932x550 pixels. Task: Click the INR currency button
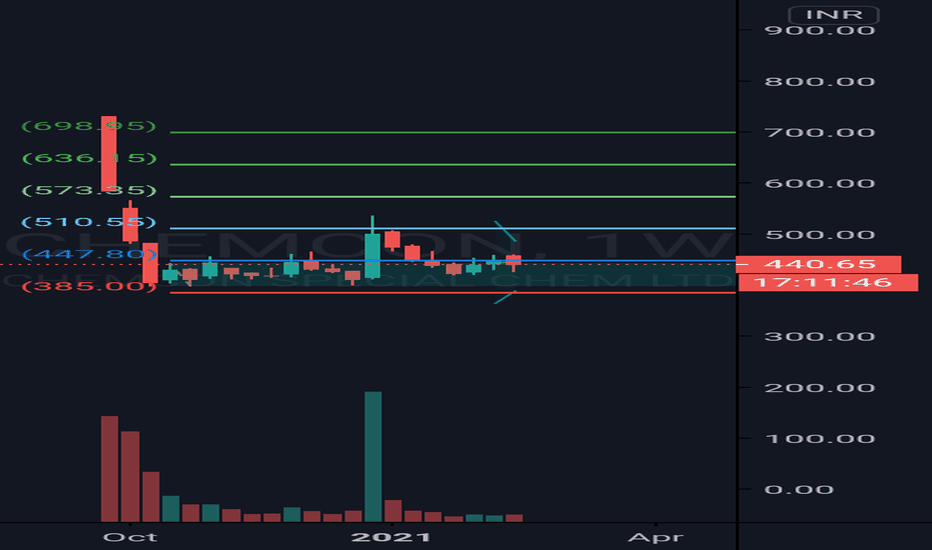833,15
